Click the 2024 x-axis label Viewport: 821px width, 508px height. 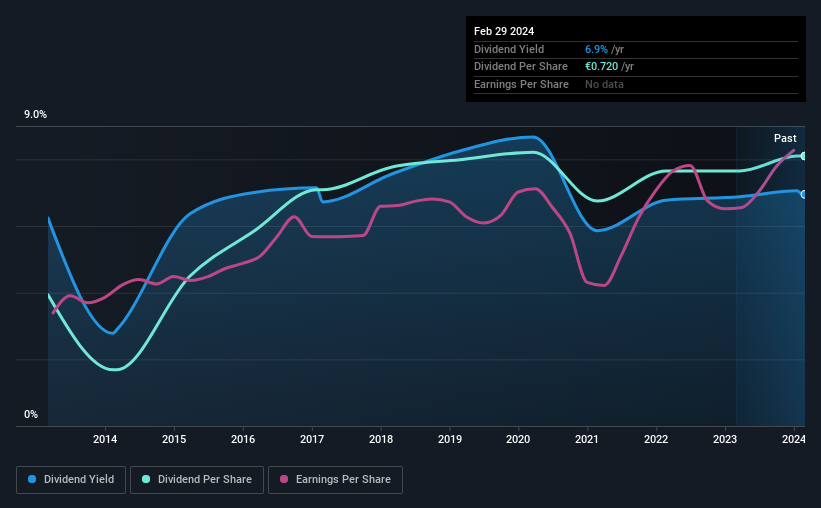click(x=793, y=439)
